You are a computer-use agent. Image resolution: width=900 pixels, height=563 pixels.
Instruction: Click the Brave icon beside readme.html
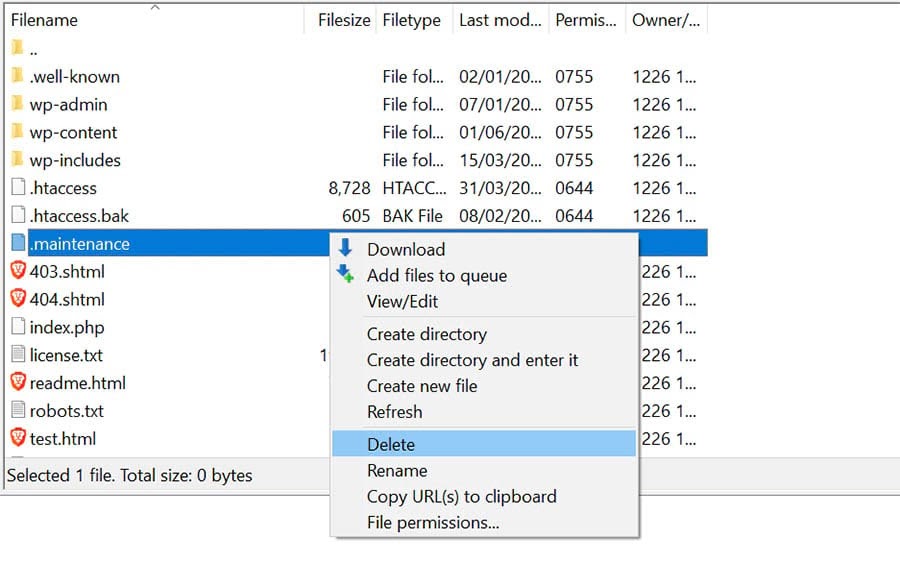[x=18, y=382]
